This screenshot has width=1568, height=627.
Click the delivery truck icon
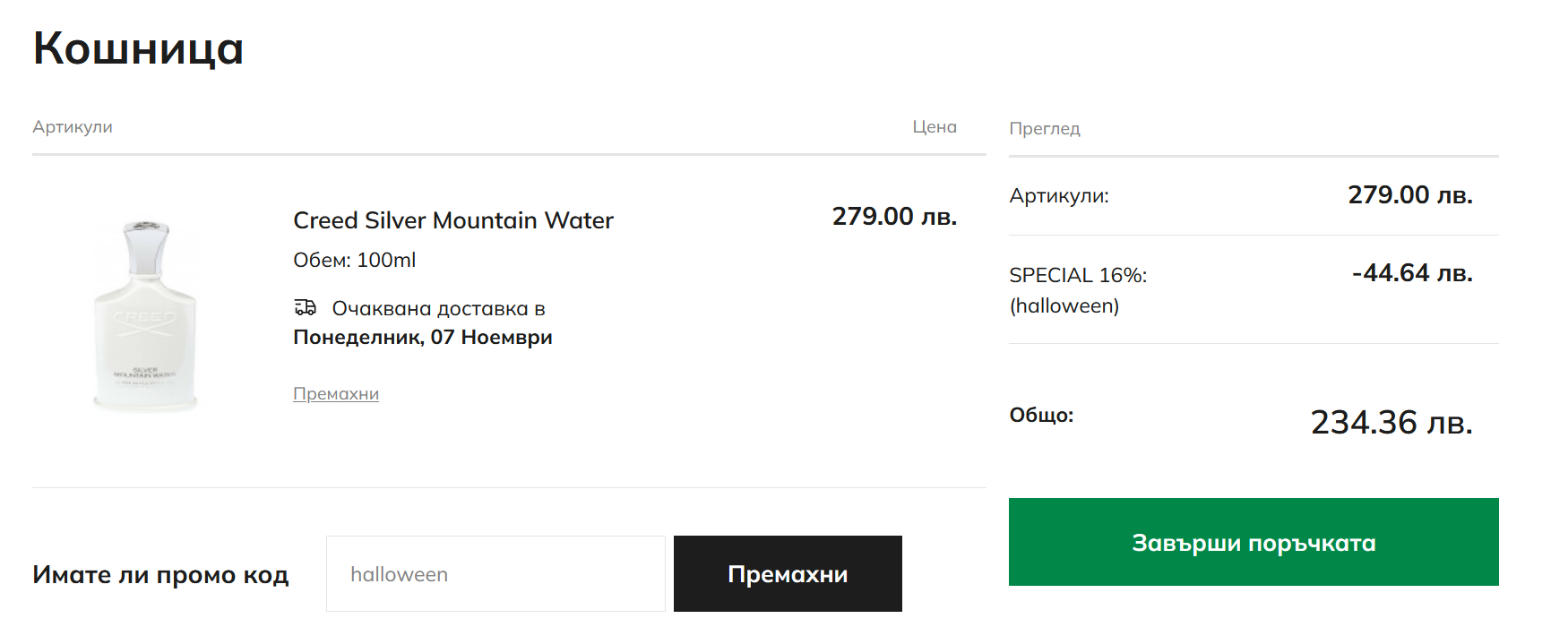tap(306, 308)
